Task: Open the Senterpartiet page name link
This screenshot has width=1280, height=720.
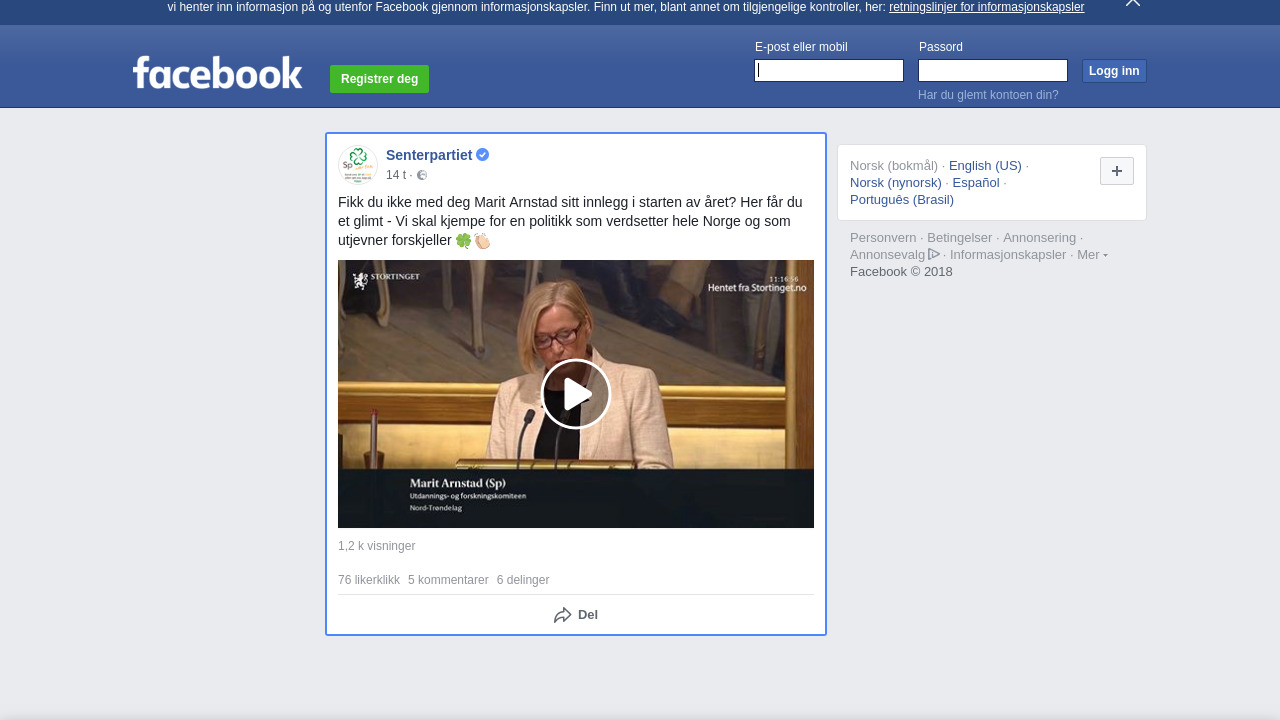Action: pos(429,155)
